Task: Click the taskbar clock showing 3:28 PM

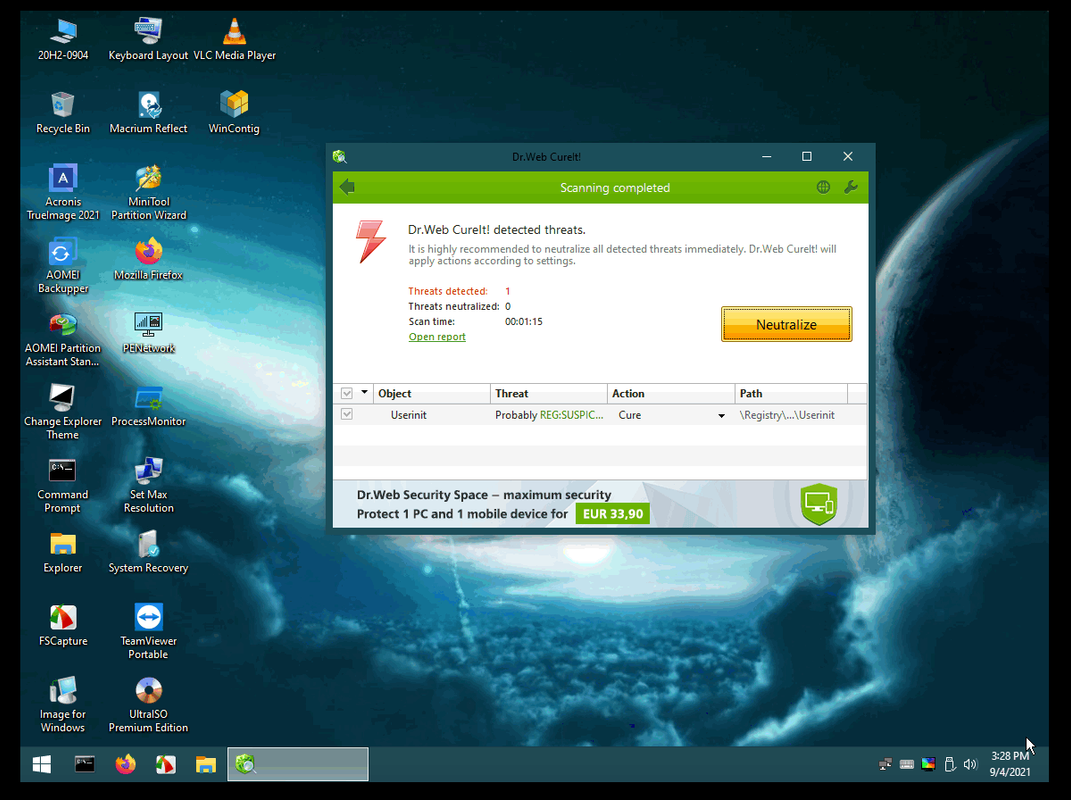Action: [x=1010, y=764]
